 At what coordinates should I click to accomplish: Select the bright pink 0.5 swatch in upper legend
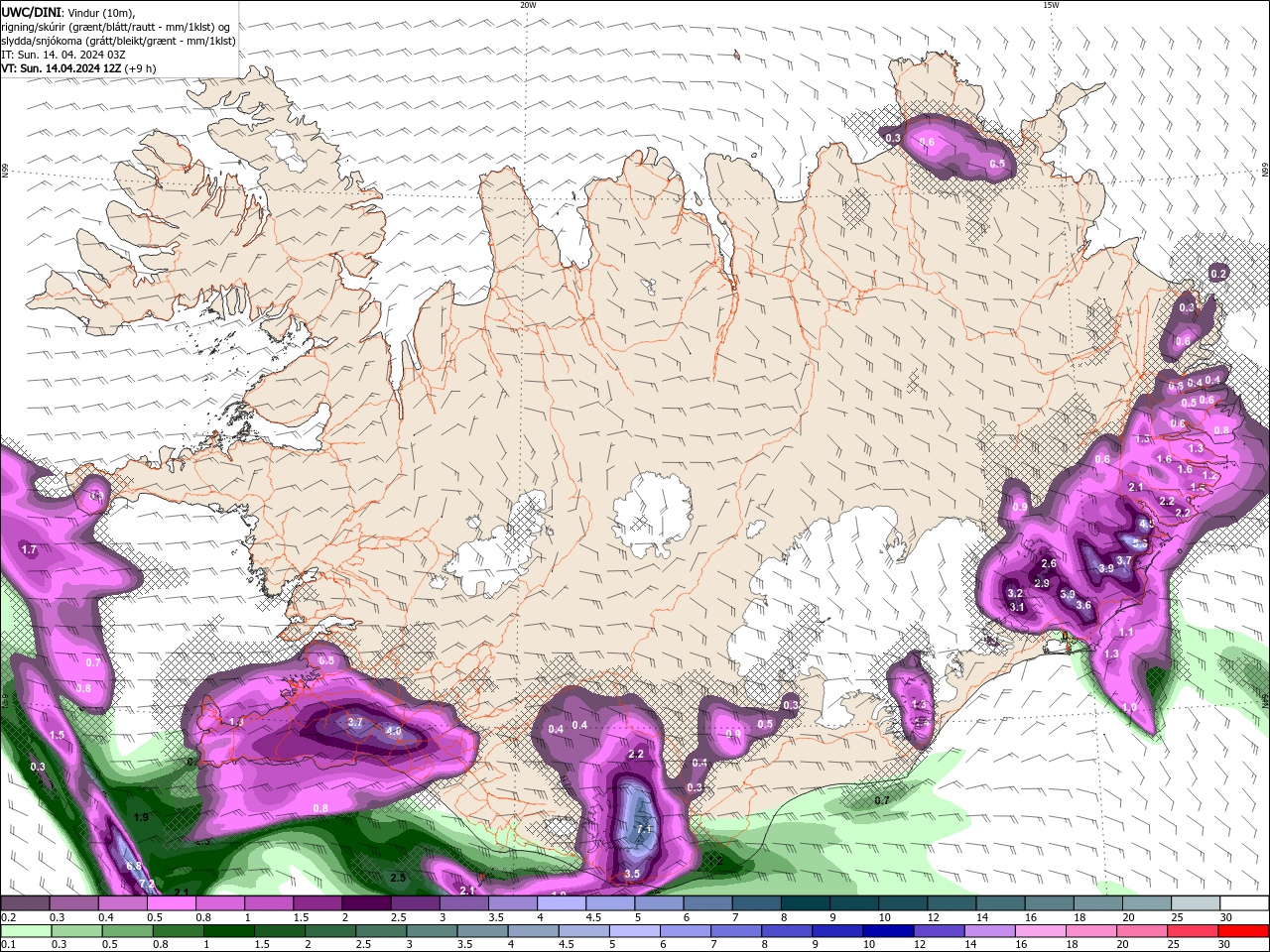[171, 903]
